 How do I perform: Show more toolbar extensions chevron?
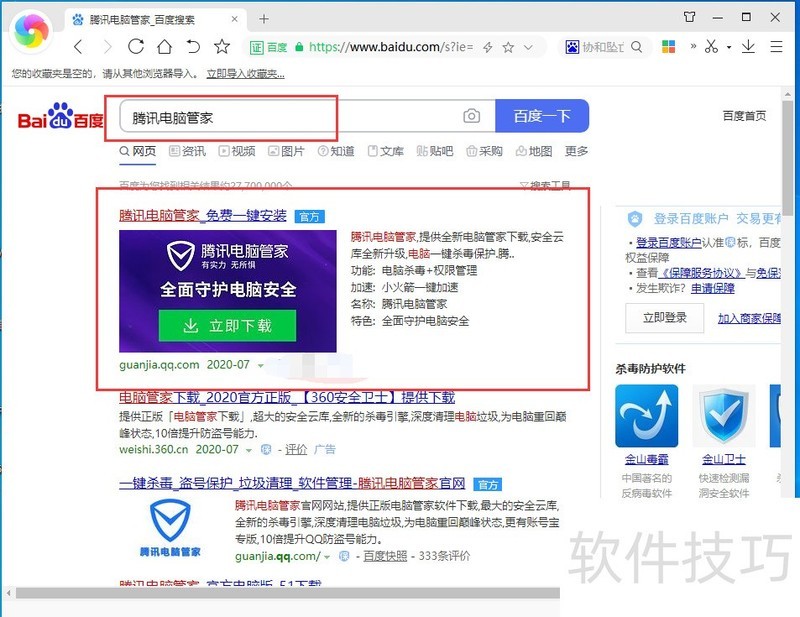pos(693,46)
